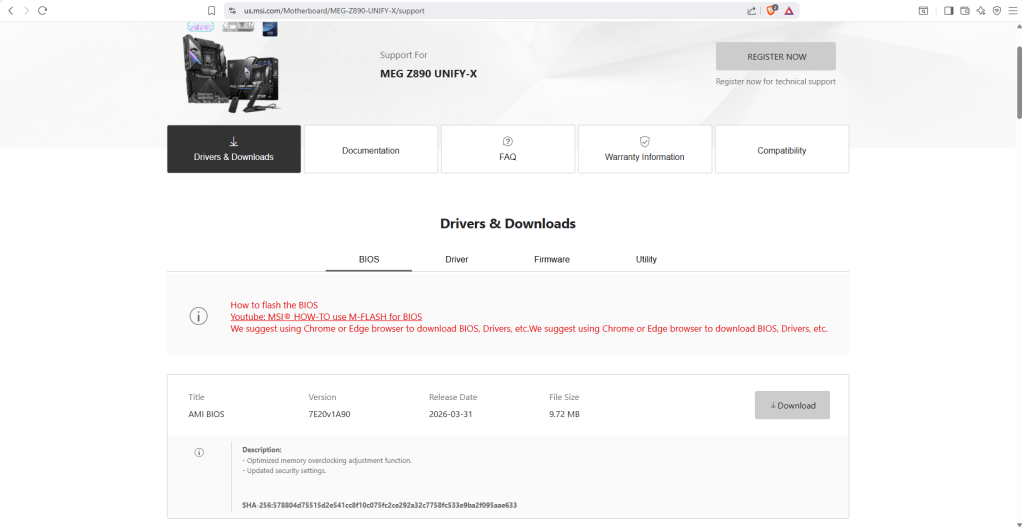The image size is (1022, 528).
Task: Click the VPN shield icon
Action: [997, 10]
